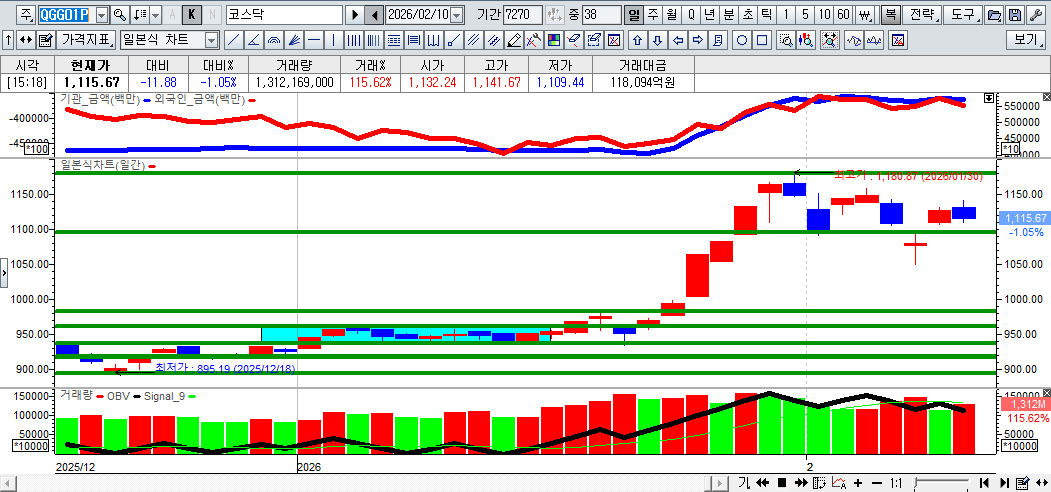The image size is (1051, 492).
Task: Expand the stock code dropdown list
Action: pos(101,15)
